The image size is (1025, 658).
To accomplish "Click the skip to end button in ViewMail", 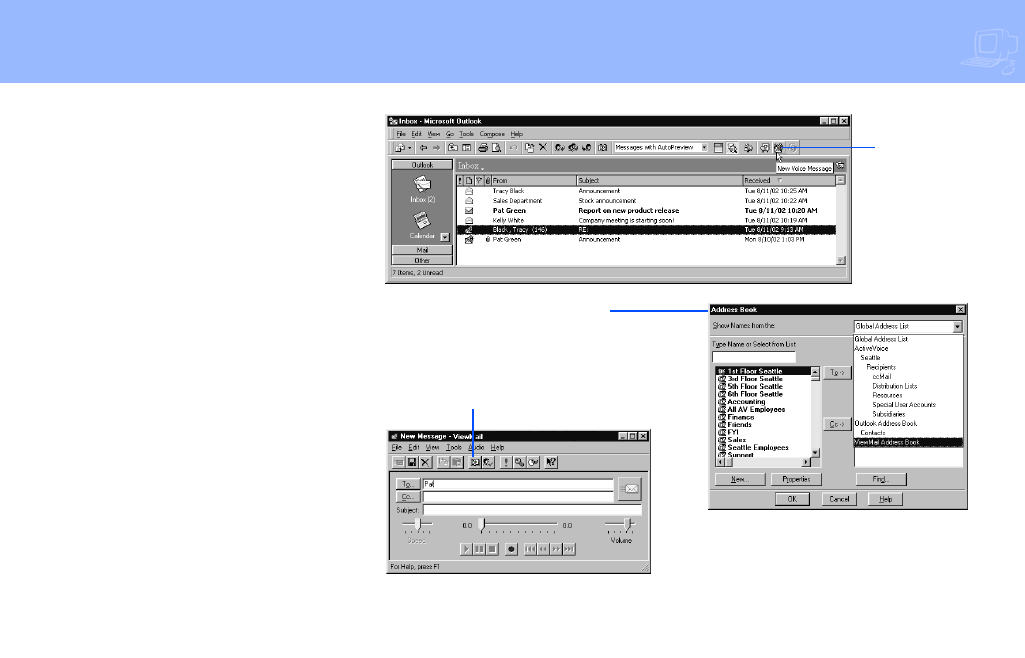I will coord(569,550).
